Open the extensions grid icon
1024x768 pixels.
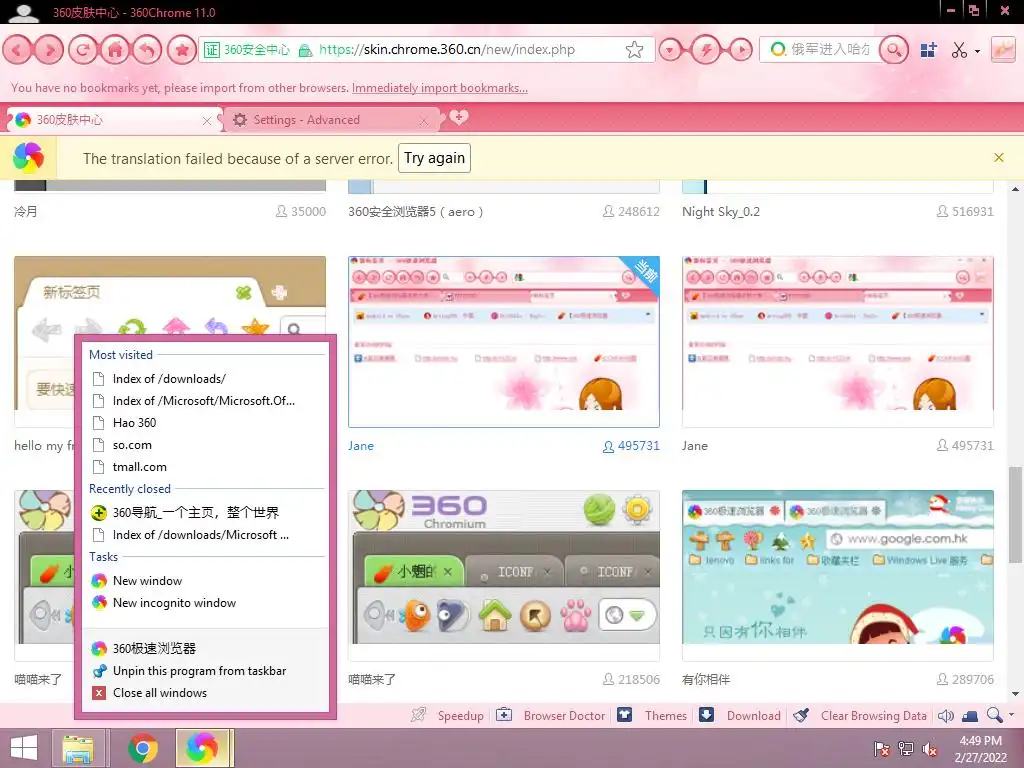click(x=928, y=50)
